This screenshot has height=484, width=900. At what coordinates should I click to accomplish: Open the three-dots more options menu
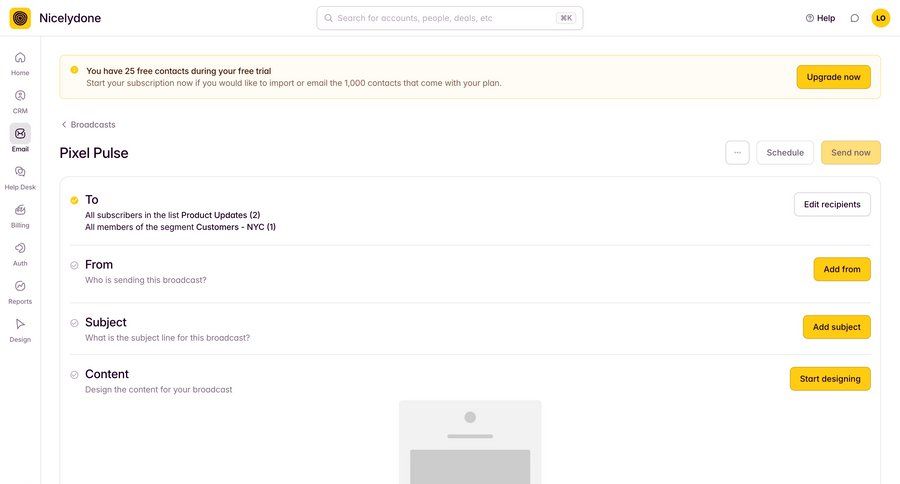(x=738, y=153)
